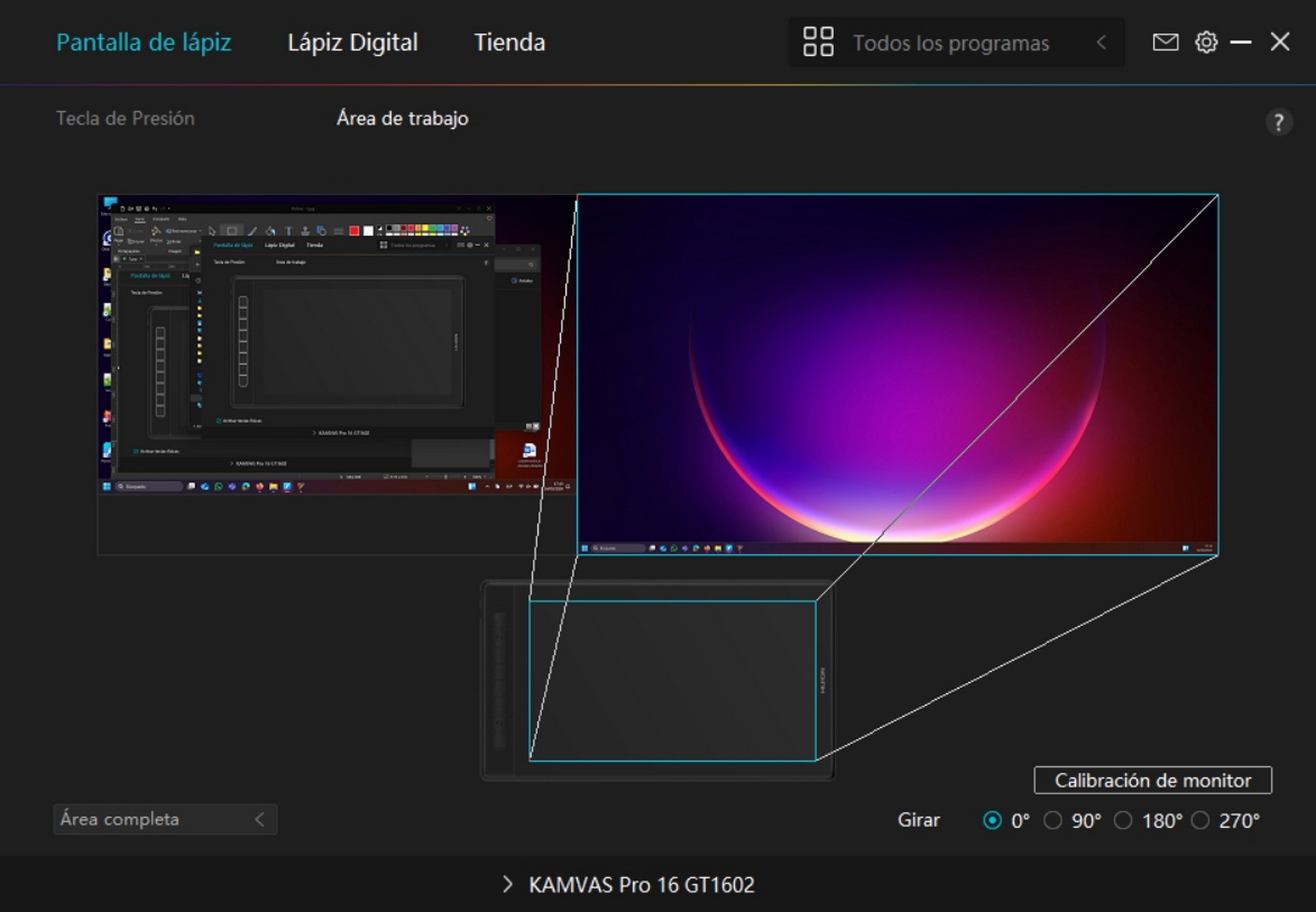The width and height of the screenshot is (1316, 912).
Task: Click the Calibración de monitor button
Action: pos(1152,780)
